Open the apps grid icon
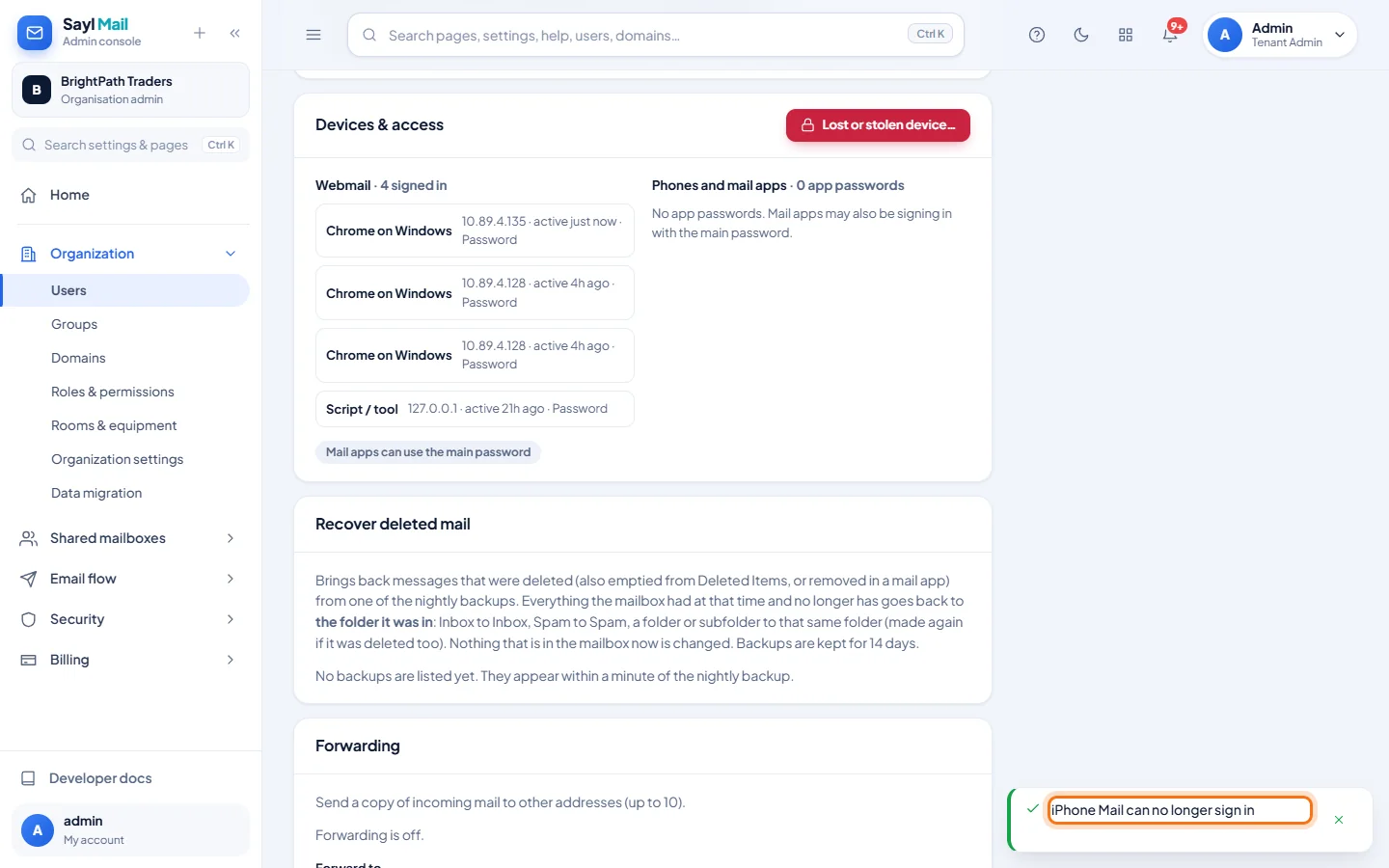This screenshot has width=1389, height=868. click(x=1126, y=35)
